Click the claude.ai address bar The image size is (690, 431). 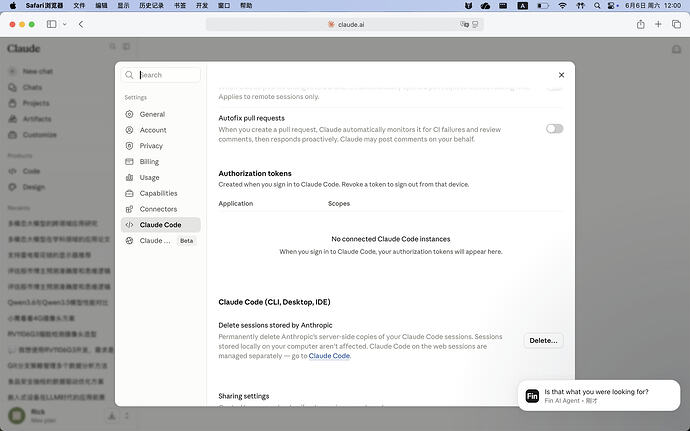tap(345, 24)
